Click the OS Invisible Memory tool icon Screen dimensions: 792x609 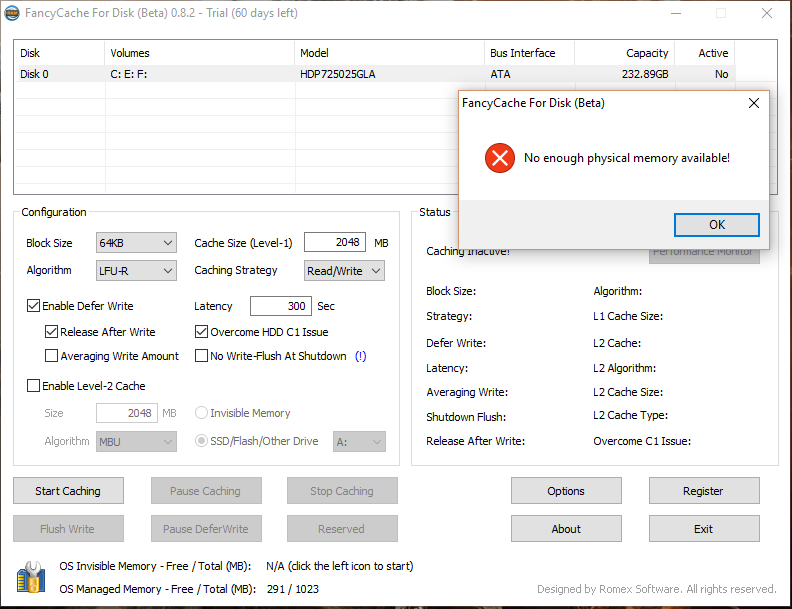point(31,577)
